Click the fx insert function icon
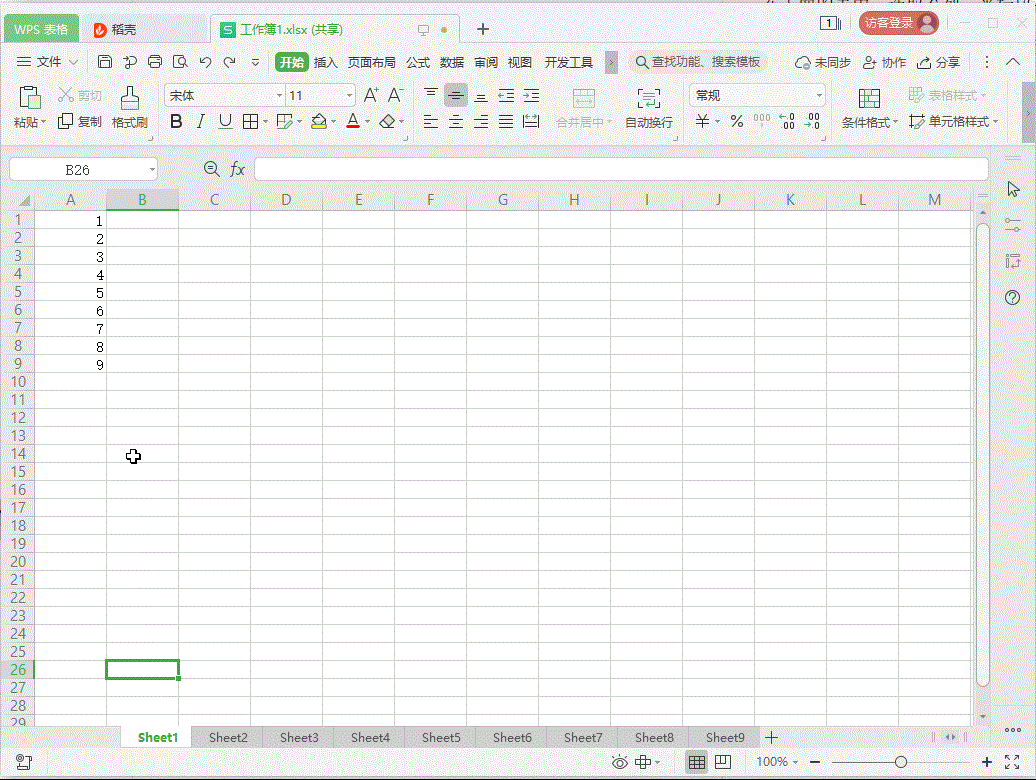The height and width of the screenshot is (780, 1036). click(x=237, y=169)
